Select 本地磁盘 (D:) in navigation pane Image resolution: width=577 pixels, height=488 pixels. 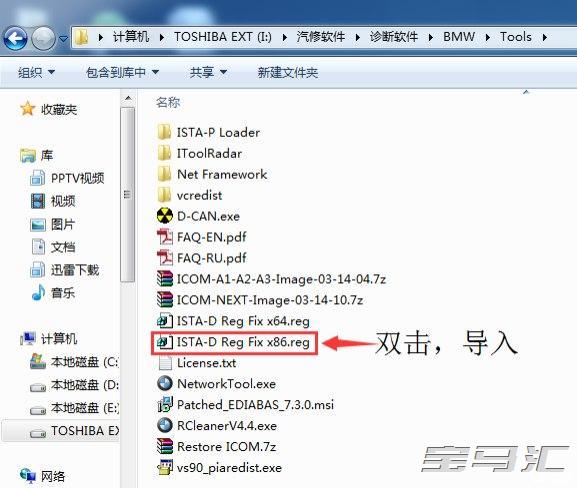(x=74, y=385)
